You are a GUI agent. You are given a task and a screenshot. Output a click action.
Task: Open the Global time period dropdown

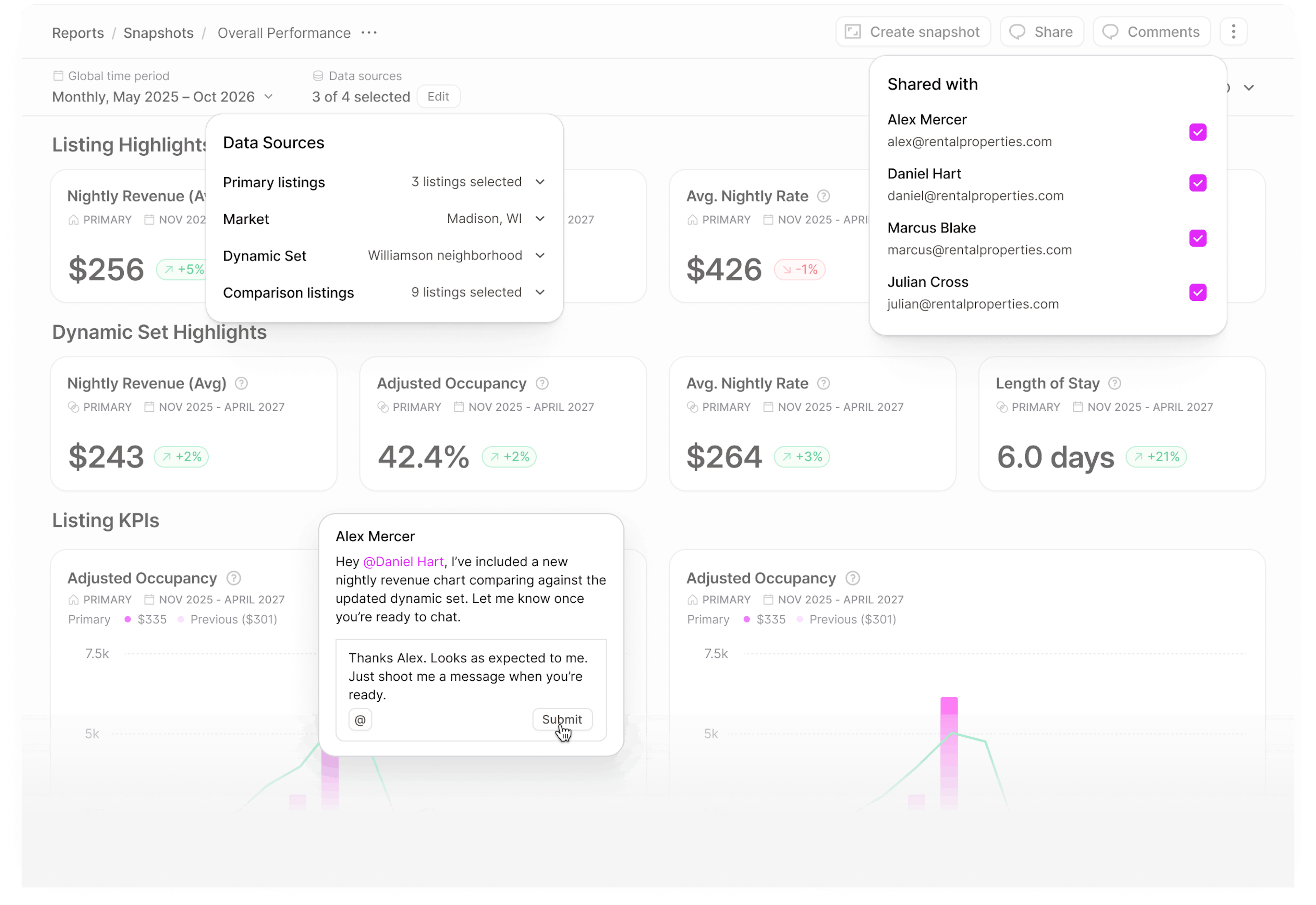[x=269, y=97]
